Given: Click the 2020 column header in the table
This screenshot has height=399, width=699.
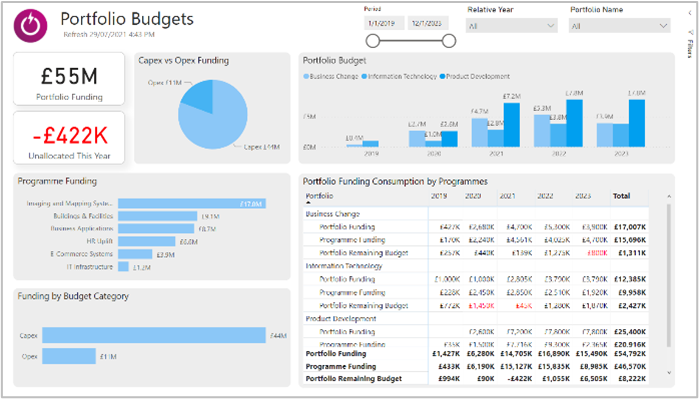Looking at the screenshot, I should tap(472, 196).
